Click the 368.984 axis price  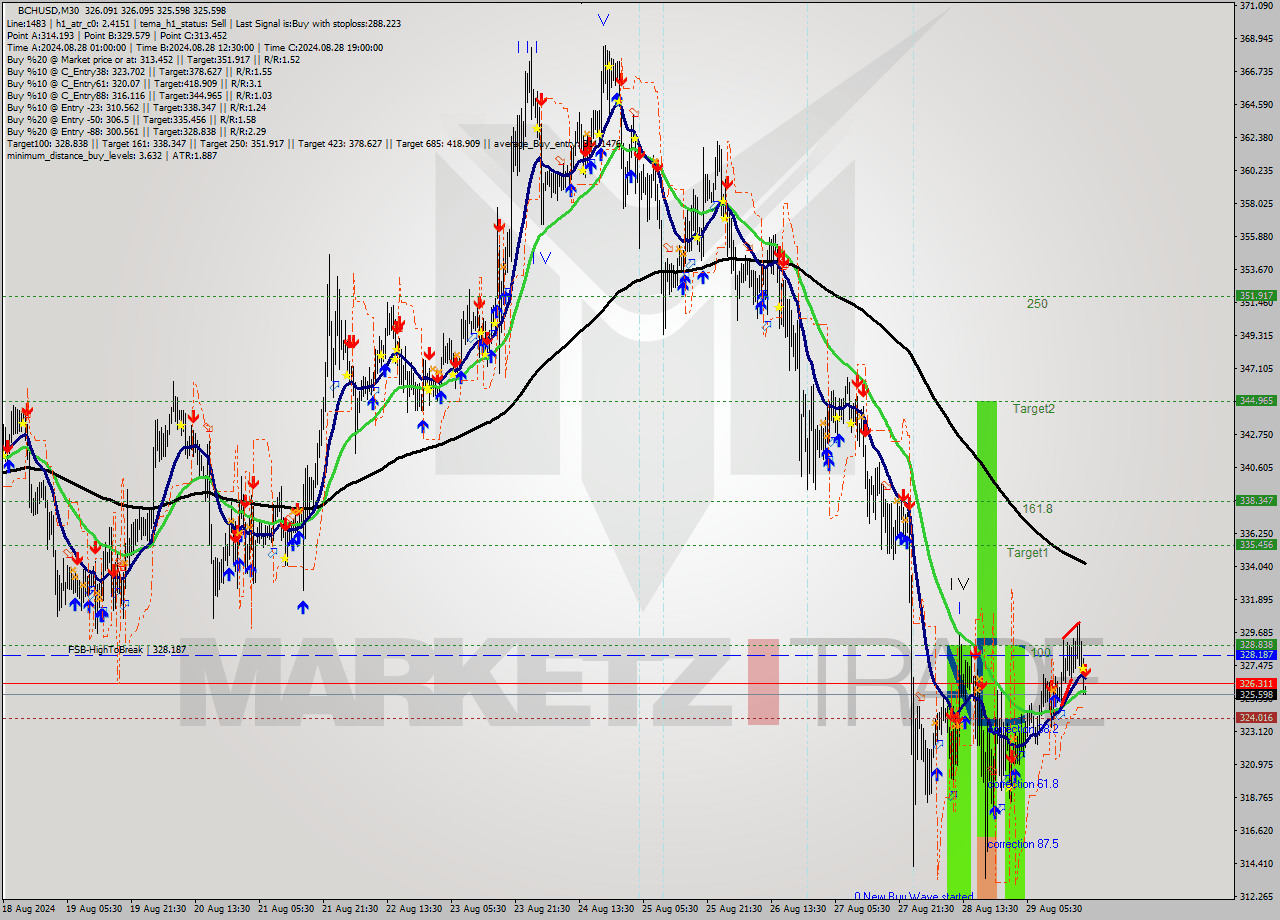pyautogui.click(x=1256, y=39)
